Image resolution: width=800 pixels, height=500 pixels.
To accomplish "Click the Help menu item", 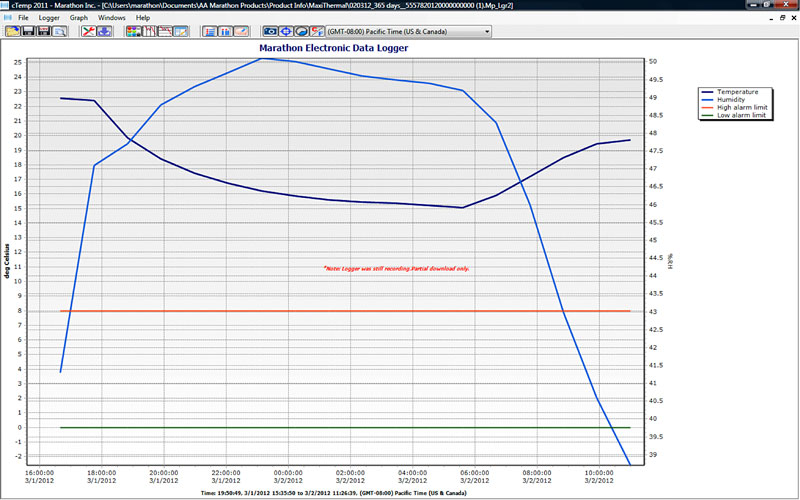I will 143,18.
